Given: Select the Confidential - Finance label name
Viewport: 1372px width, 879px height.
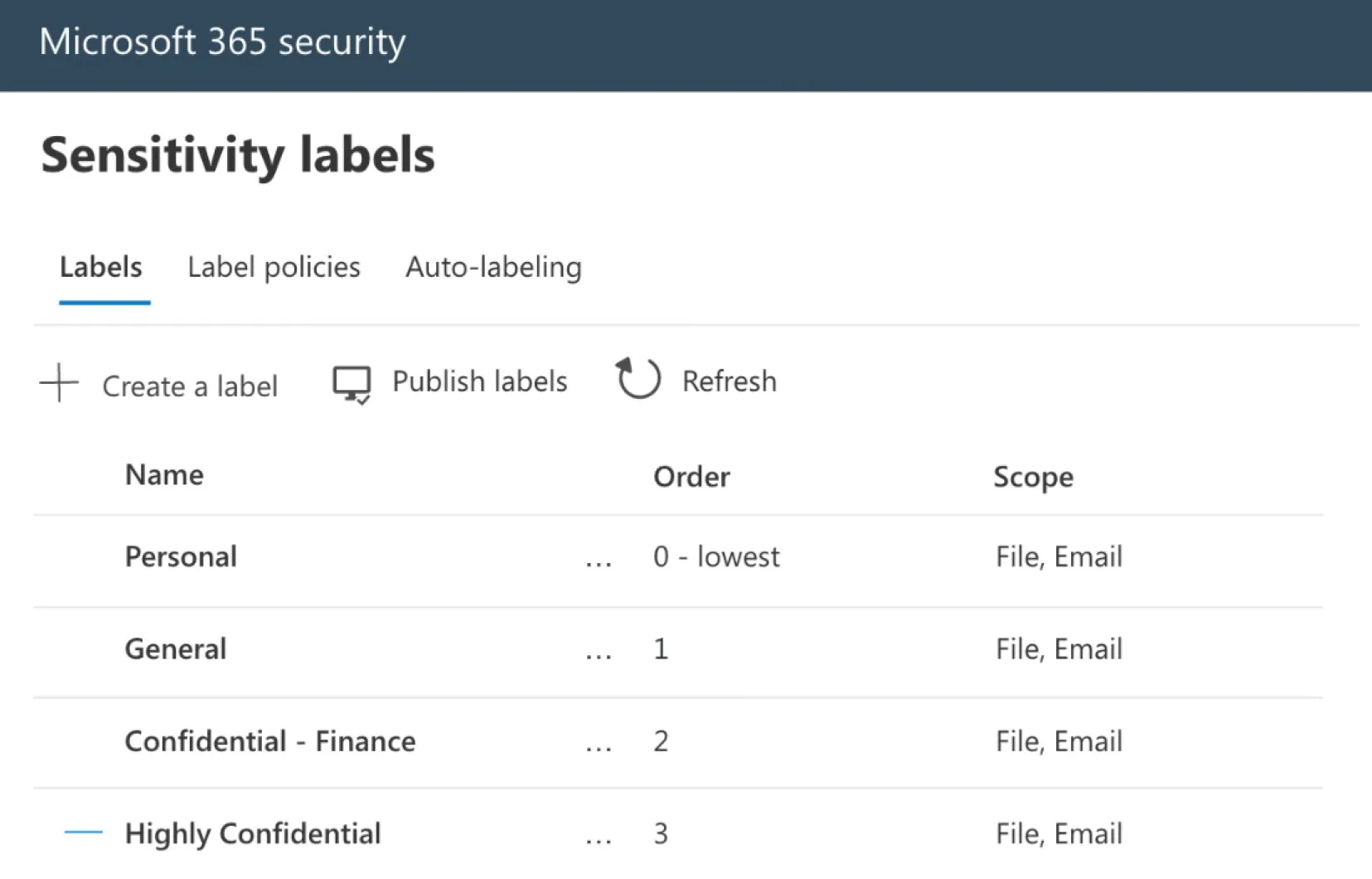Looking at the screenshot, I should pos(270,741).
